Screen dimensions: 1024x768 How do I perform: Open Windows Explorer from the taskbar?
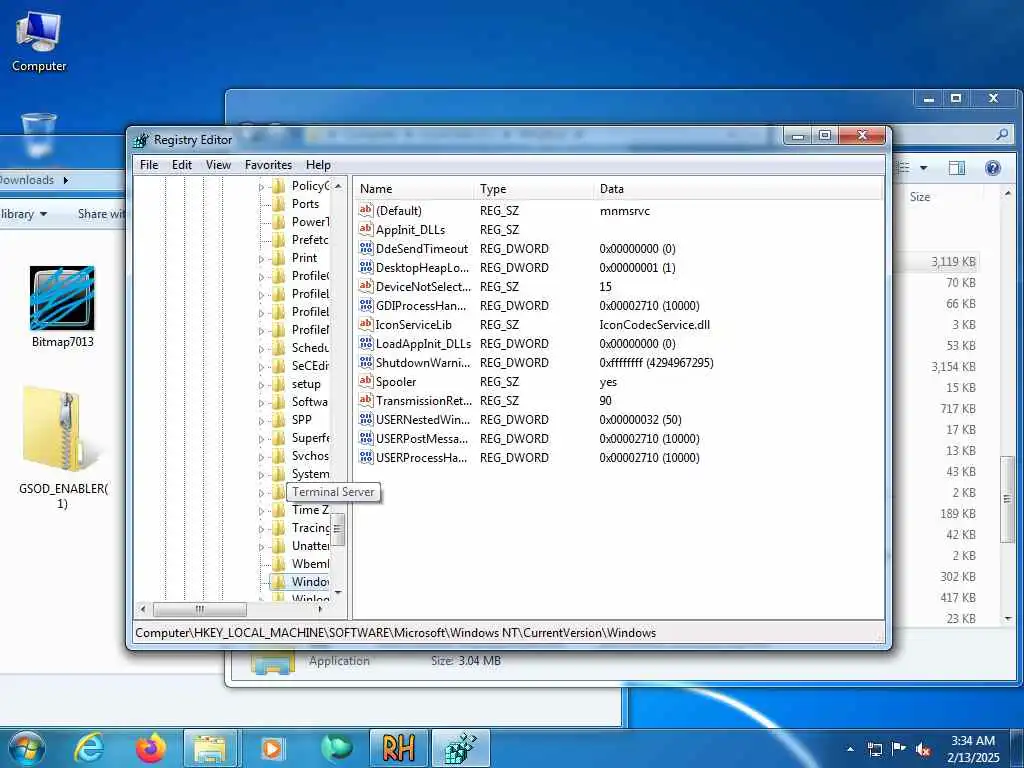(210, 748)
